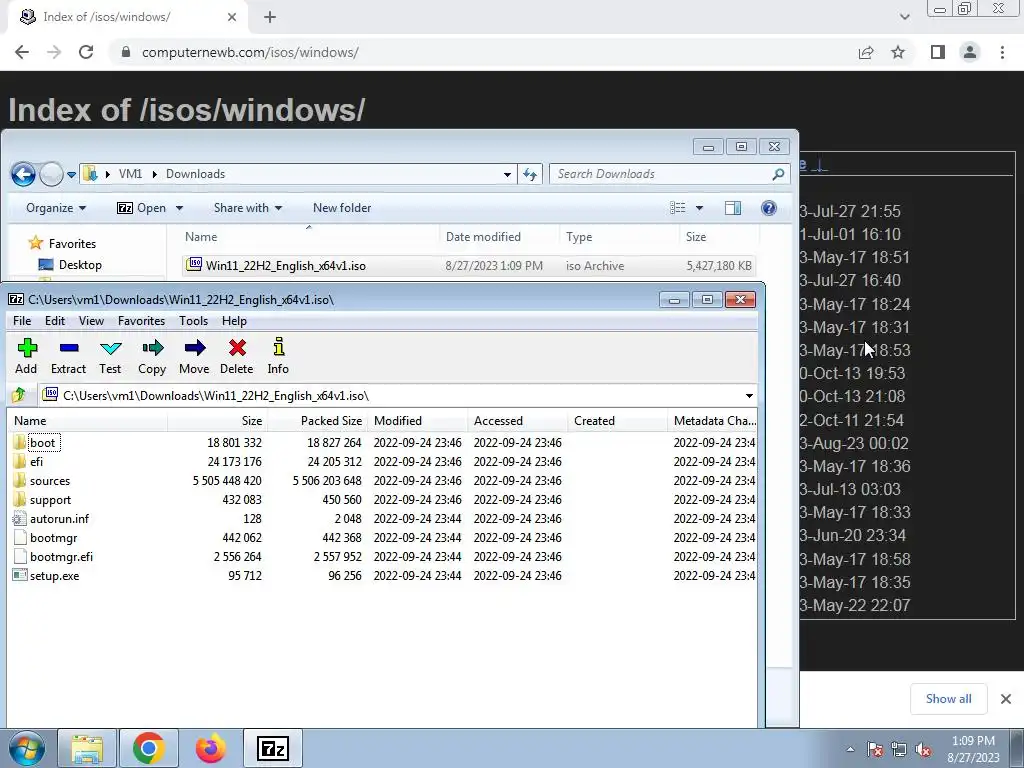The width and height of the screenshot is (1024, 768).
Task: Click the 7-Zip taskbar button
Action: [273, 748]
